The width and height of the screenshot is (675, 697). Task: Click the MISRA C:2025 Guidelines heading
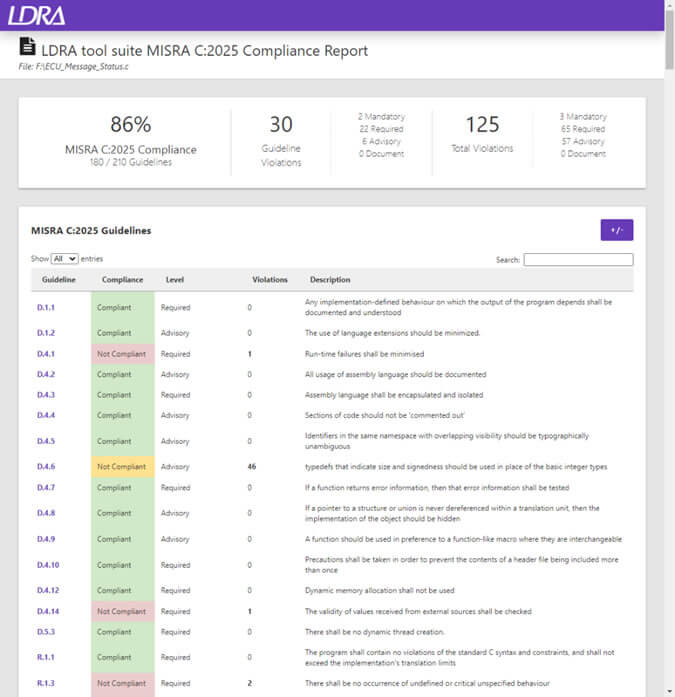[91, 231]
